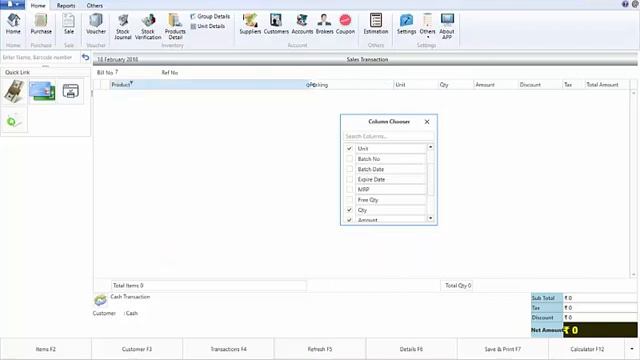Image resolution: width=640 pixels, height=360 pixels.
Task: Open the Settings ribbon button
Action: [x=406, y=24]
